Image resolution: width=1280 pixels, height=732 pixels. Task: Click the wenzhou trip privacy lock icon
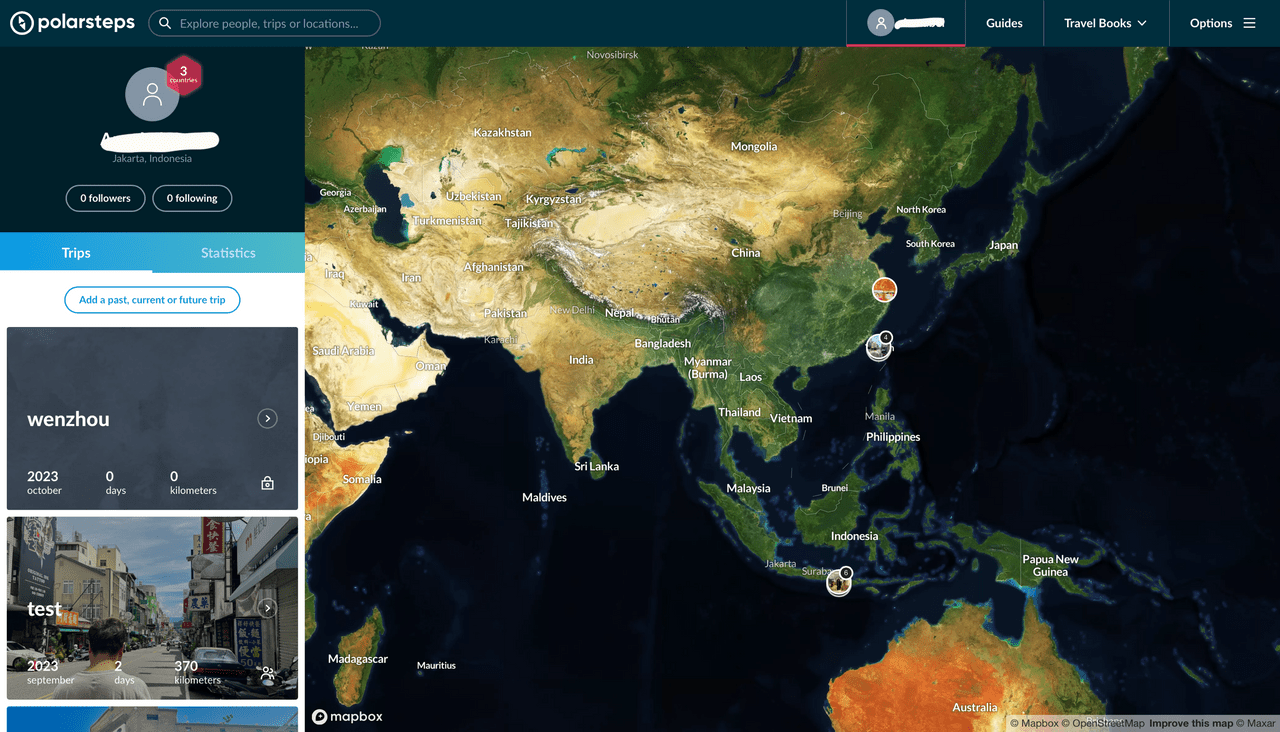point(267,483)
